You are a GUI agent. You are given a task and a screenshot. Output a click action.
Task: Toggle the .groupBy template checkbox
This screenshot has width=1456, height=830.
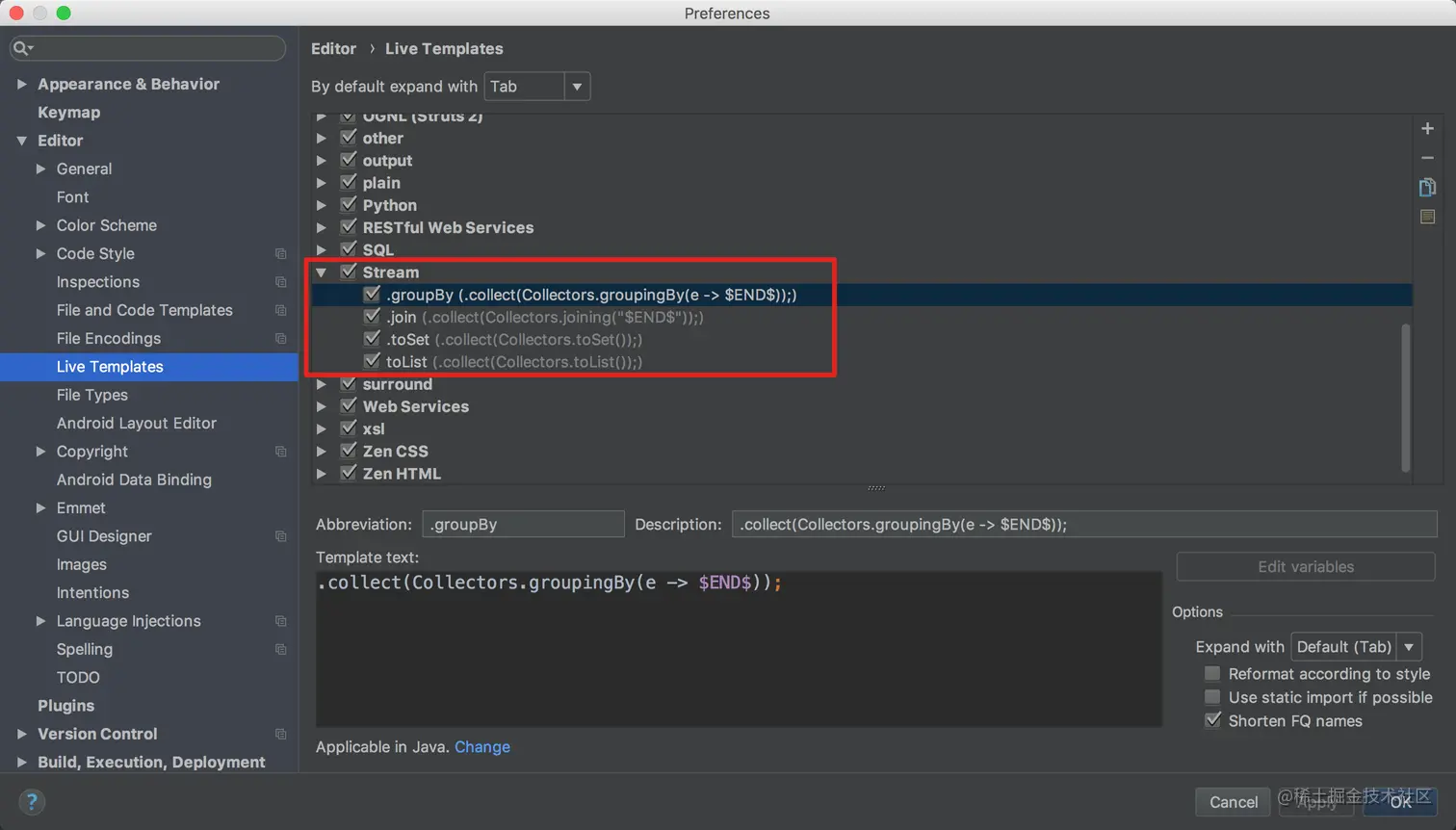(372, 294)
